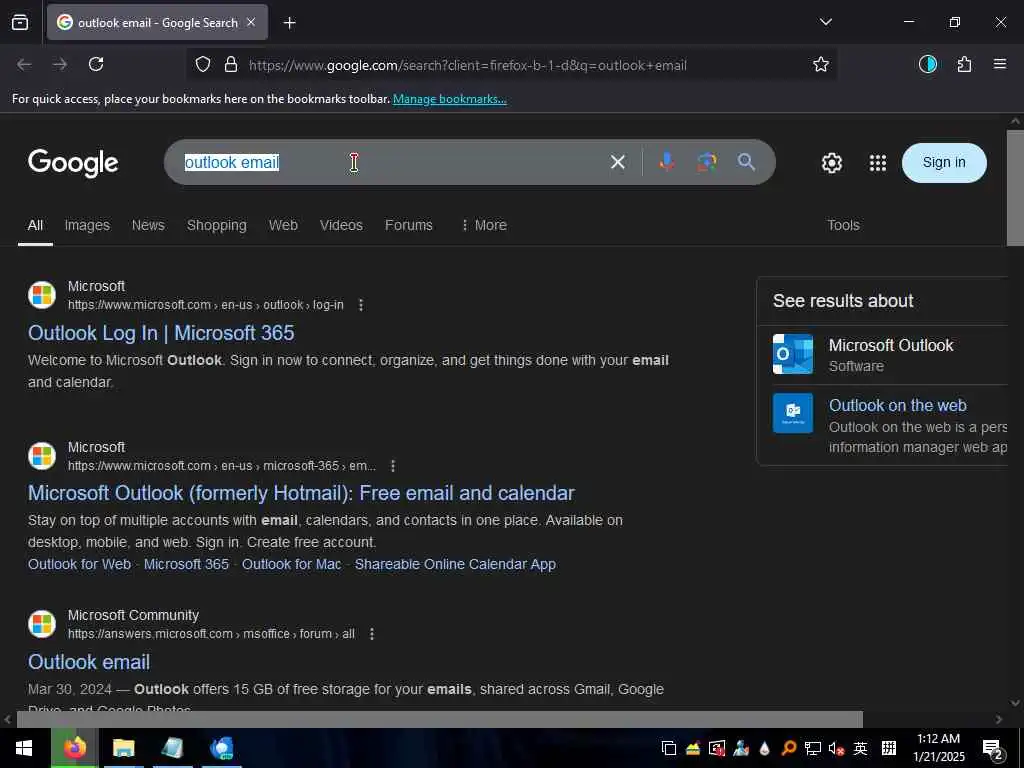
Task: Open options for answers.microsoft.com result
Action: point(372,634)
